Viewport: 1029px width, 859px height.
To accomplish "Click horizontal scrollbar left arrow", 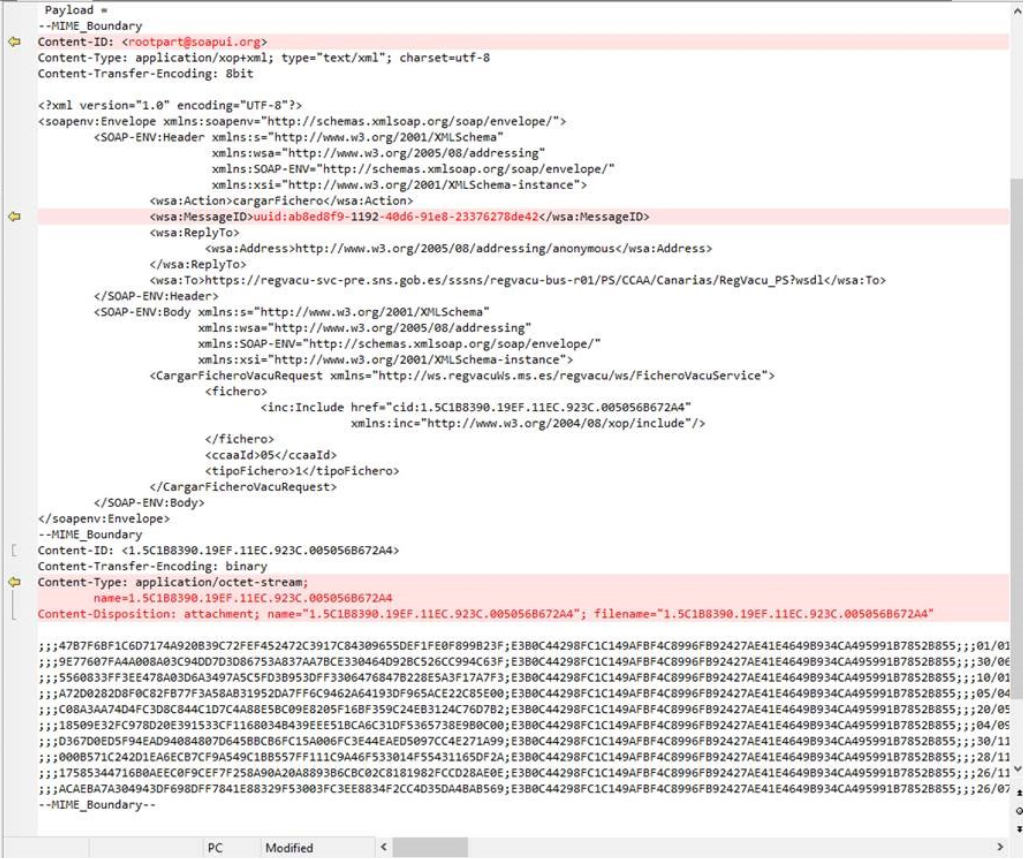I will [384, 848].
